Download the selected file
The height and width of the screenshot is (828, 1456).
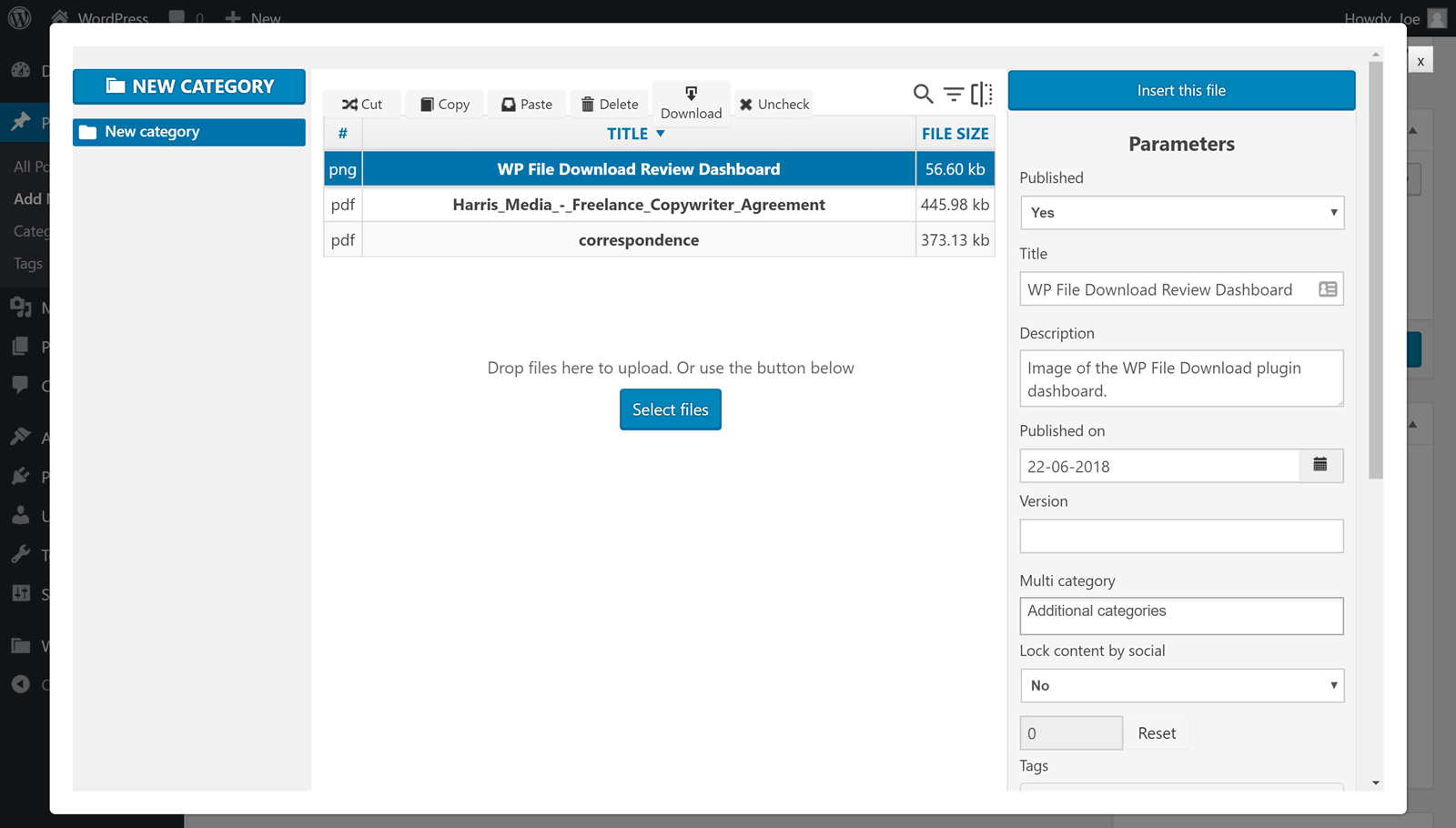point(692,103)
